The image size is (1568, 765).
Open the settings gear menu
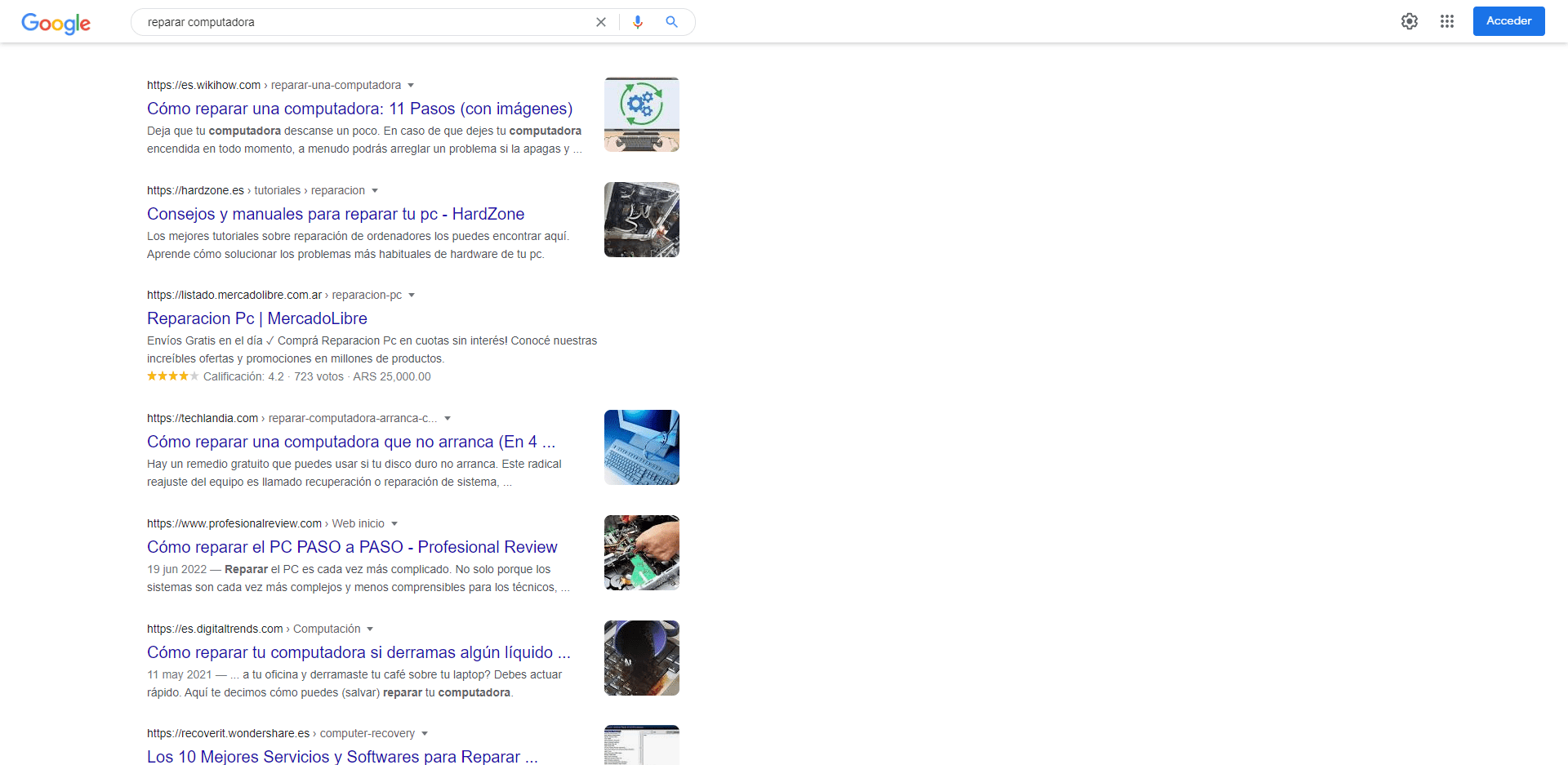[x=1410, y=21]
